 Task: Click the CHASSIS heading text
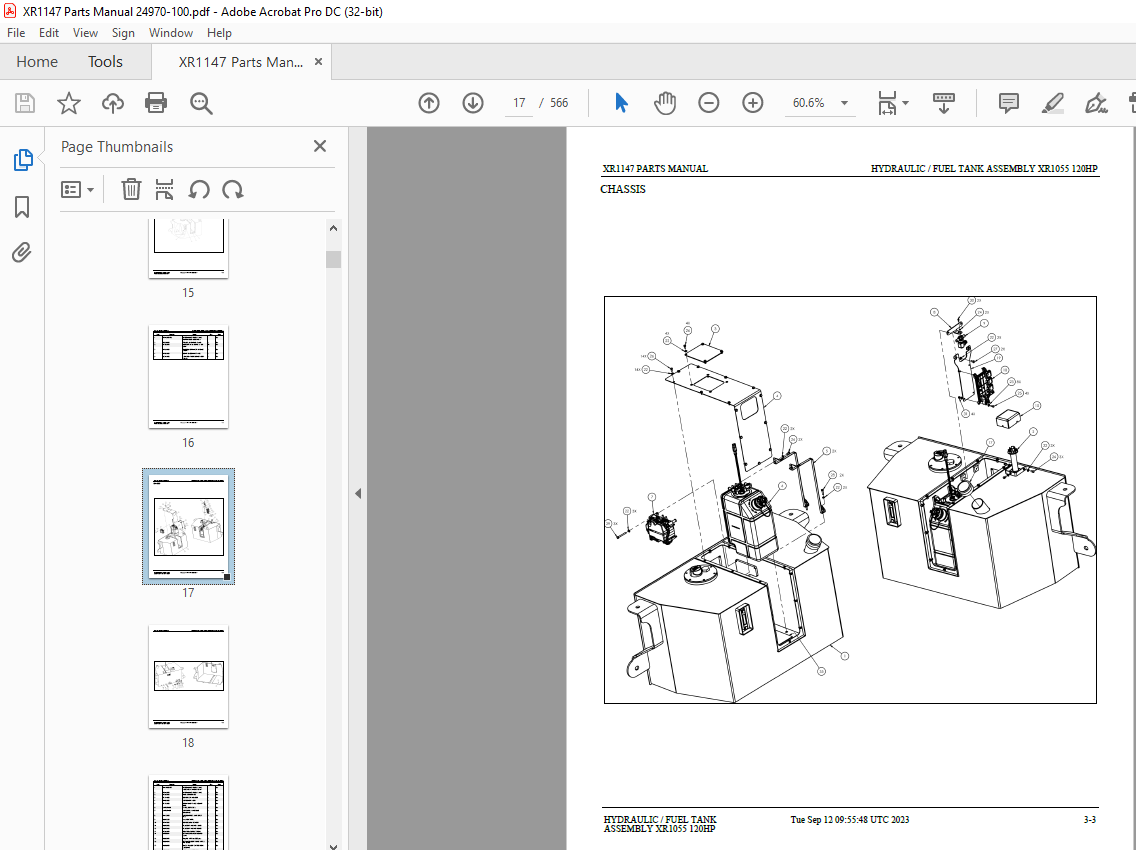pyautogui.click(x=622, y=189)
